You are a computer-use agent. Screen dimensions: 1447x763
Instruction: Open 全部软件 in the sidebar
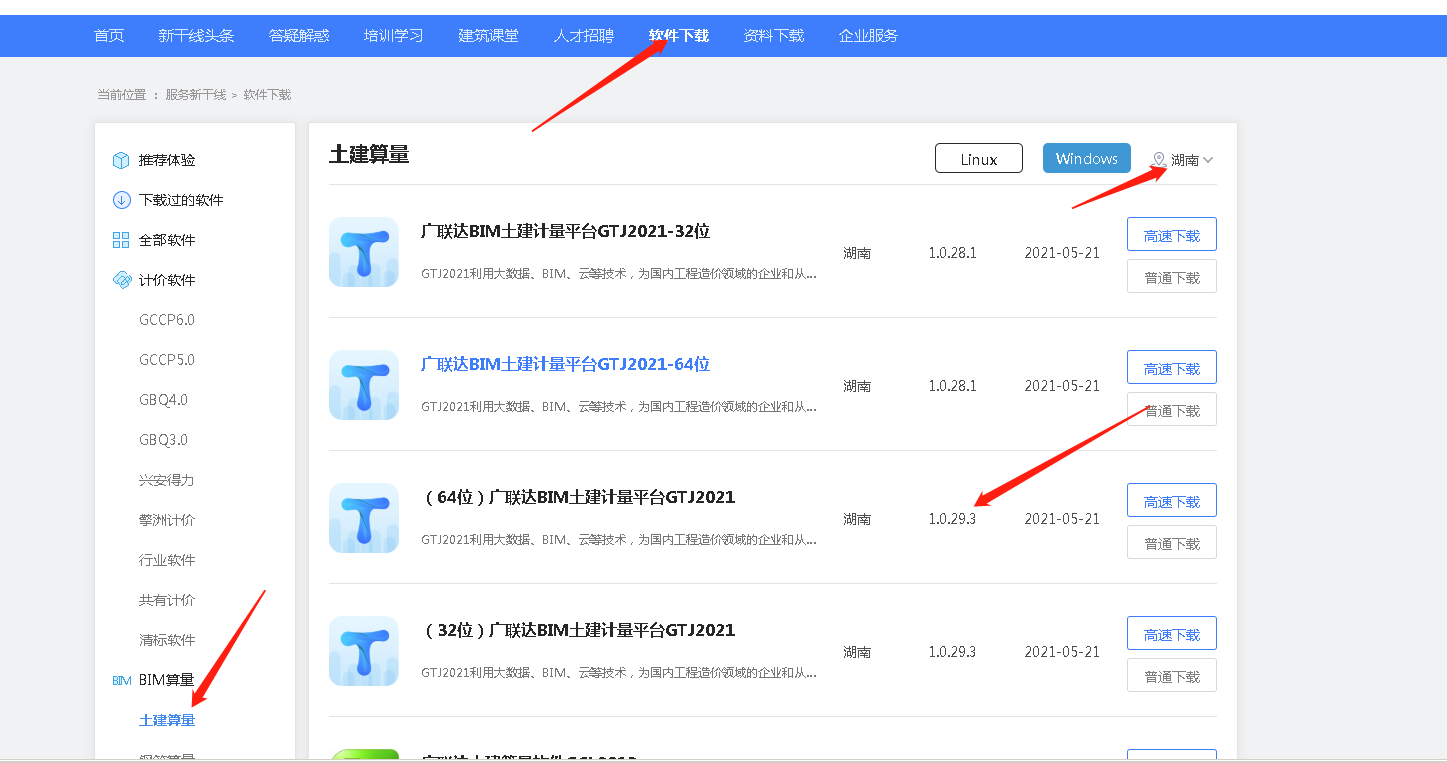click(167, 240)
